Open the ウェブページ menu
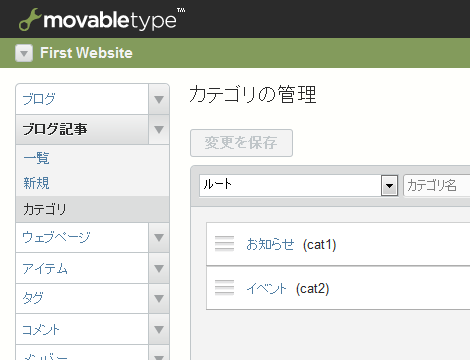The image size is (470, 360). tap(82, 237)
